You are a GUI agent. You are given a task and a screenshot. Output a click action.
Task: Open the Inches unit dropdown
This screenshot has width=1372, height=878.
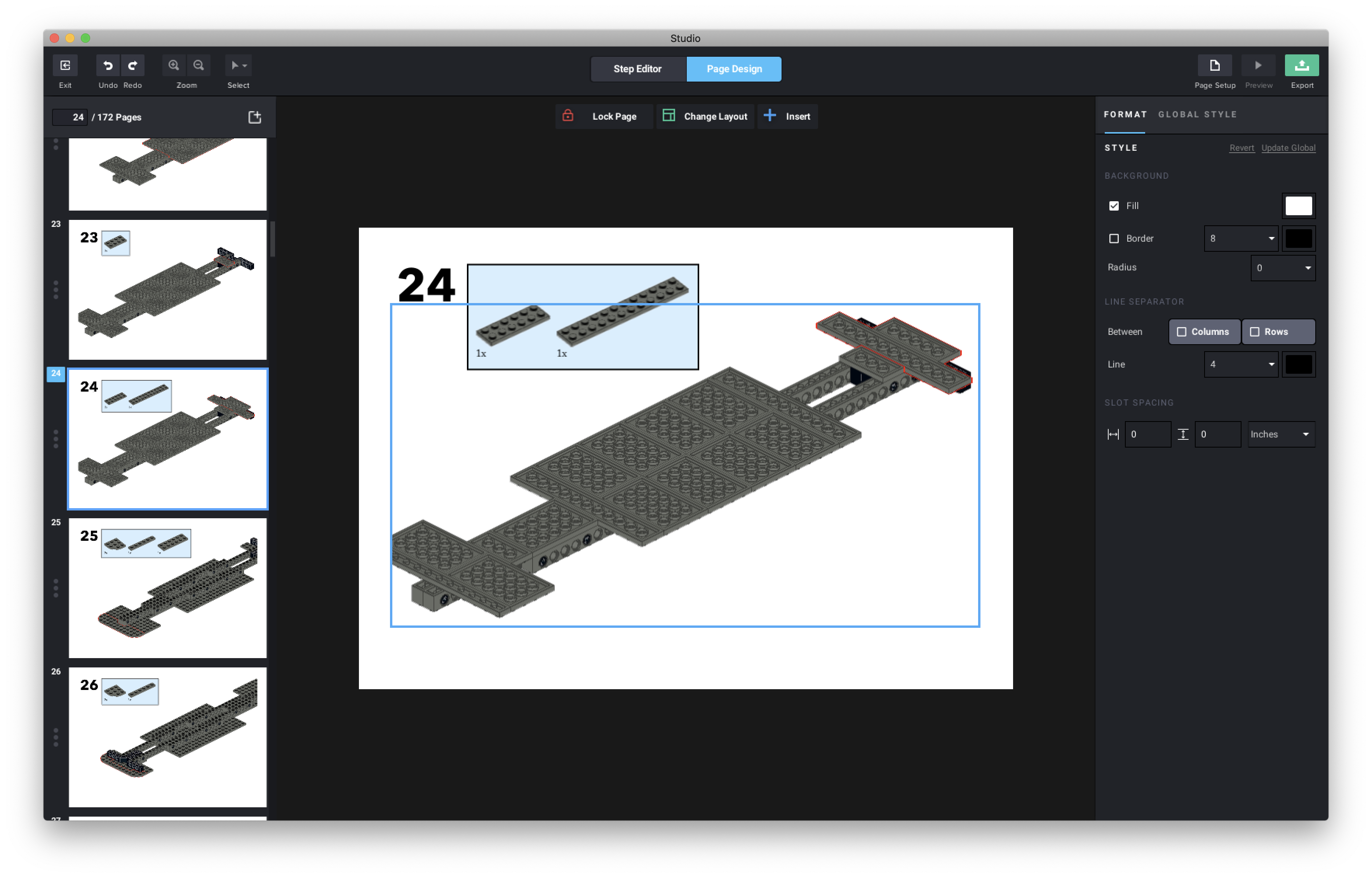point(1281,434)
